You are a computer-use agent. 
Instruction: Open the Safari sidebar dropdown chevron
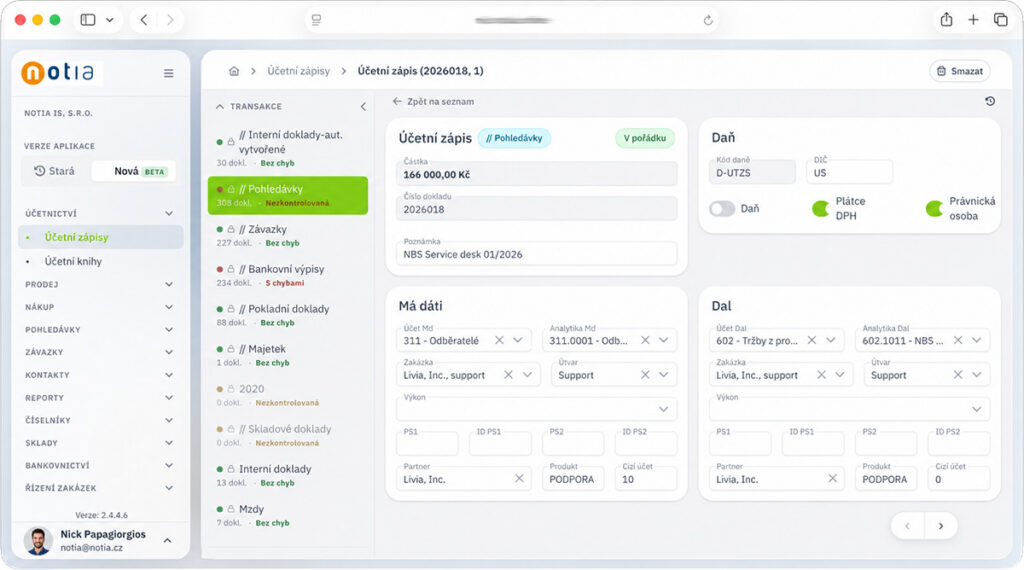tap(110, 20)
